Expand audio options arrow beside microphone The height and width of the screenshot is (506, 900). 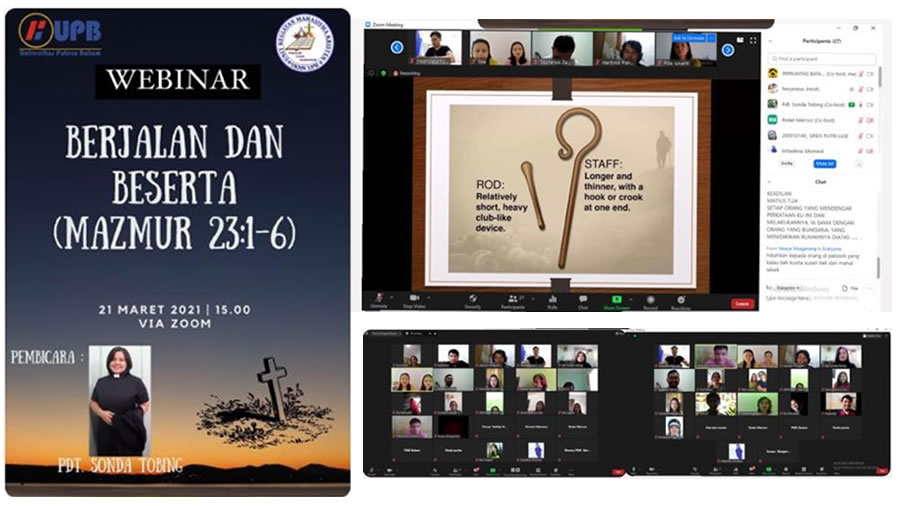point(393,296)
